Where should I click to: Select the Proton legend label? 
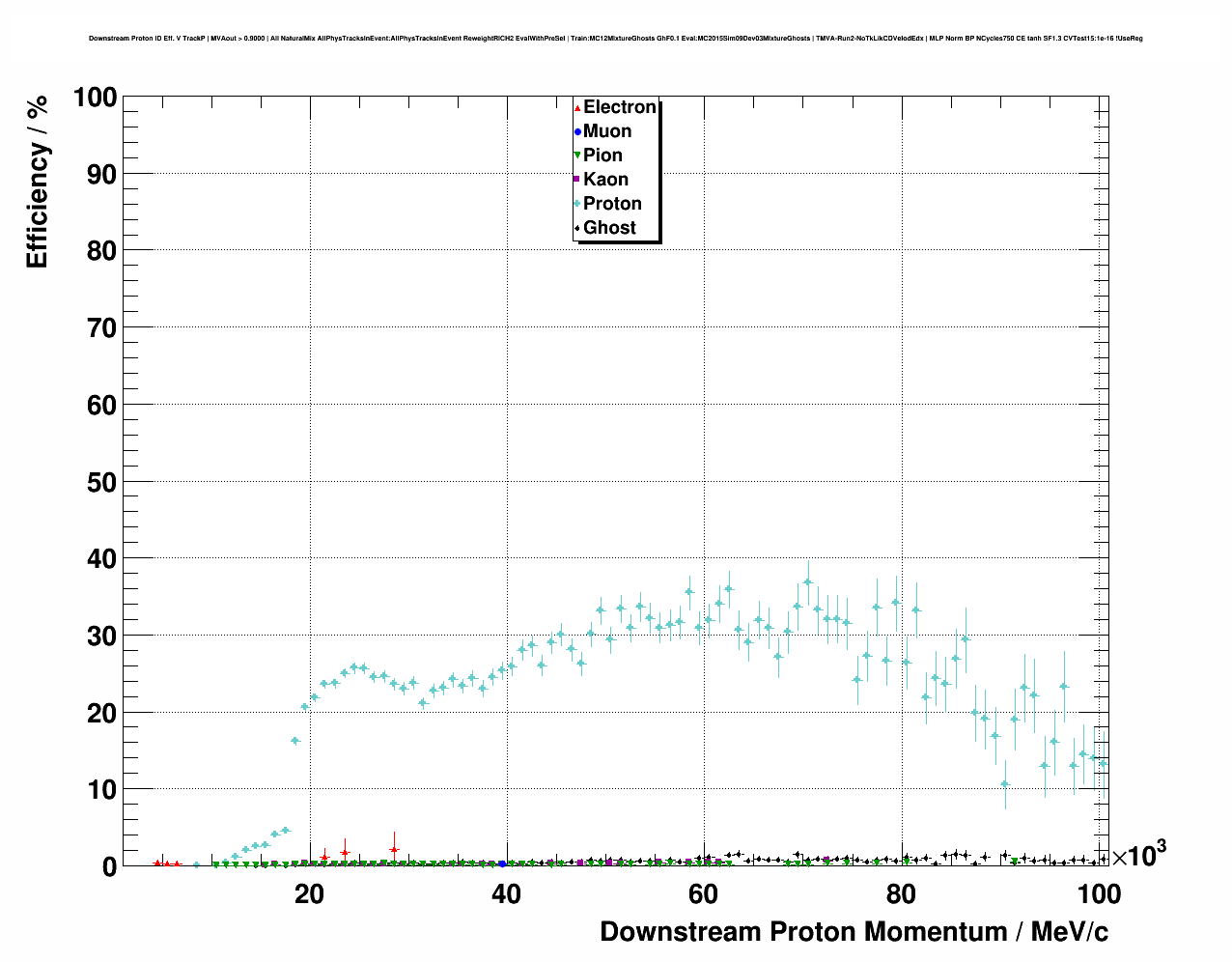[x=612, y=204]
